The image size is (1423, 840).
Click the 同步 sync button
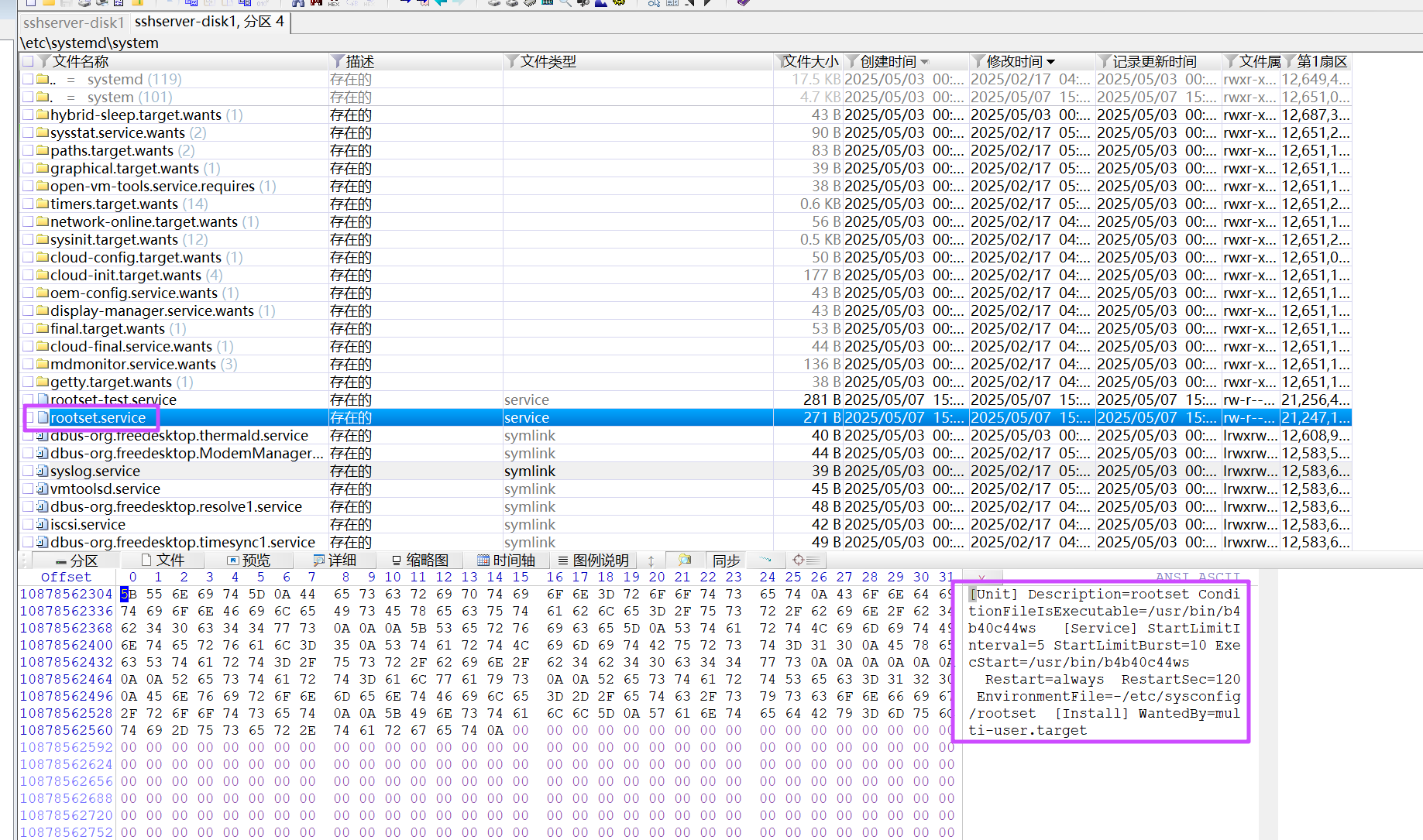pos(726,561)
